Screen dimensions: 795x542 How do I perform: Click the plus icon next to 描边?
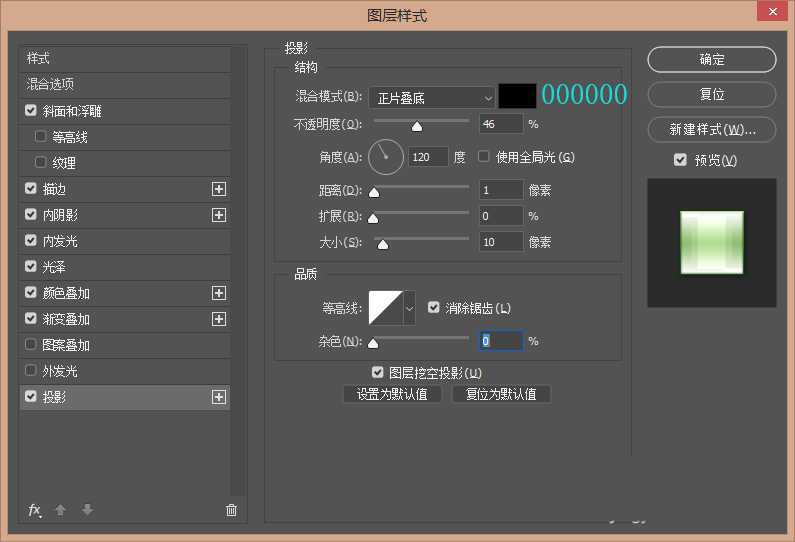219,189
